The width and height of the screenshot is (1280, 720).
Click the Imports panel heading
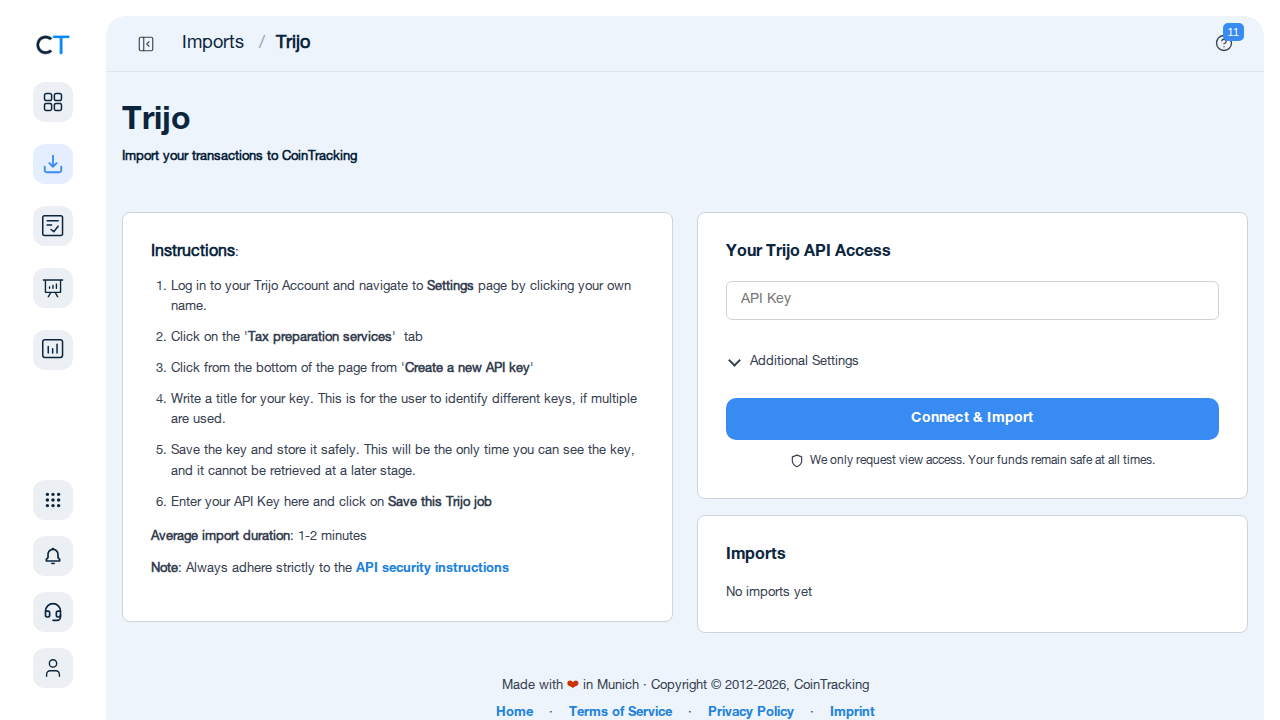(756, 554)
